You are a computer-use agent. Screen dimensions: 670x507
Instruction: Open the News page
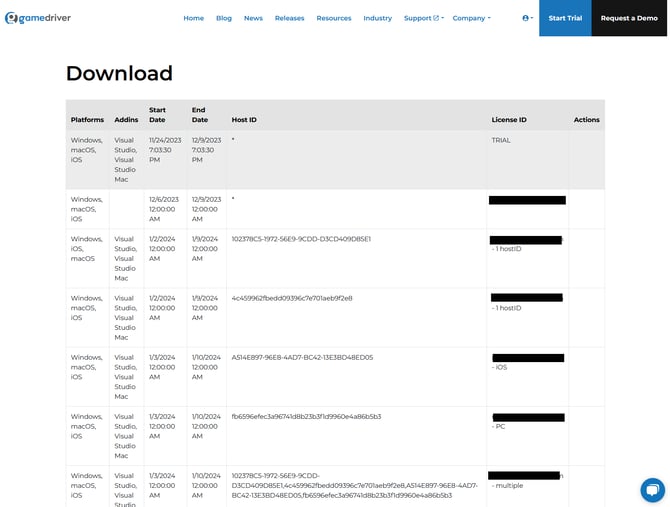(x=253, y=18)
